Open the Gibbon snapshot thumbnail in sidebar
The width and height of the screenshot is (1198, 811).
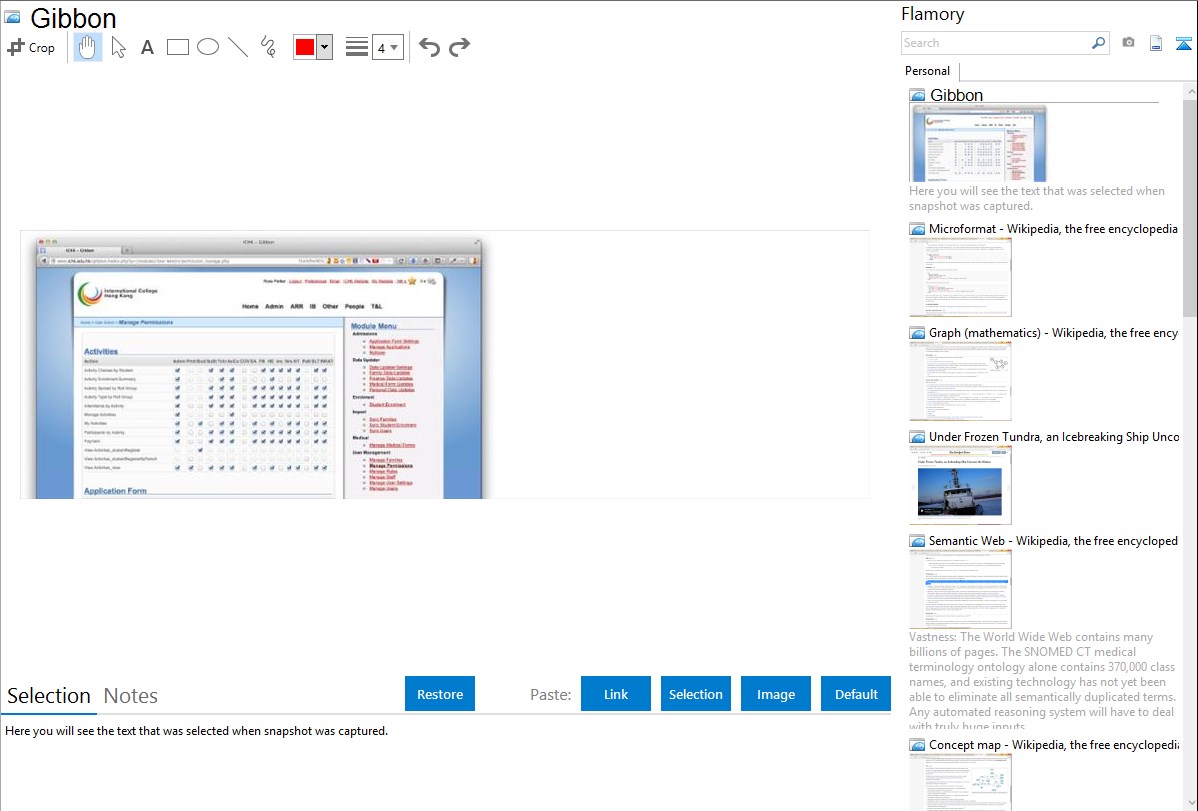pos(977,144)
